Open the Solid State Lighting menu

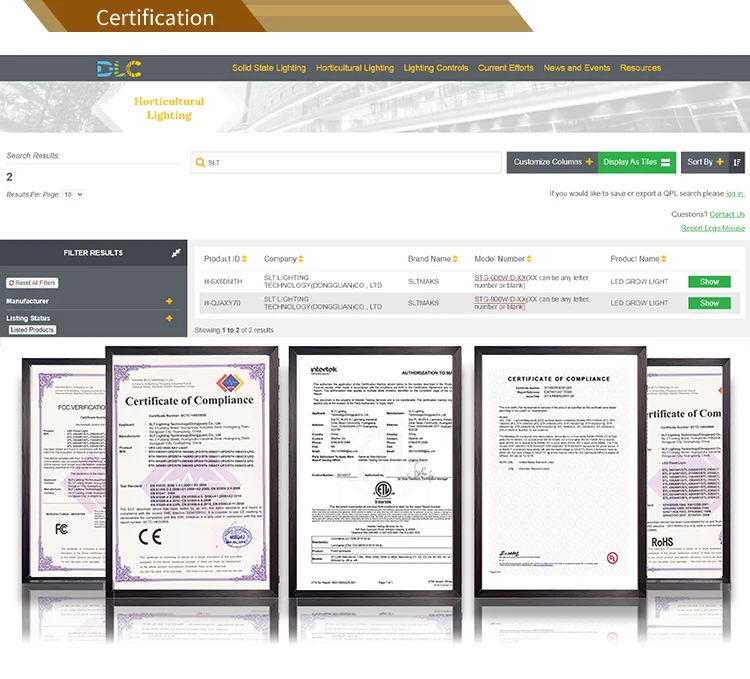click(269, 68)
